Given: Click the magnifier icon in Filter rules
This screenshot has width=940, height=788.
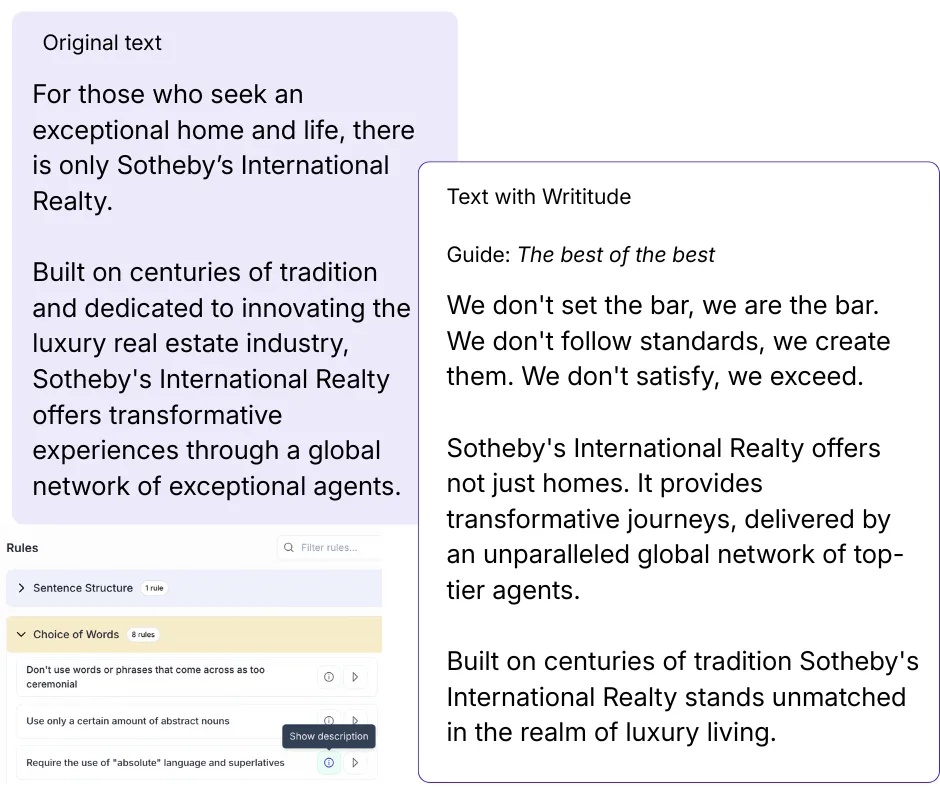Looking at the screenshot, I should tap(289, 547).
